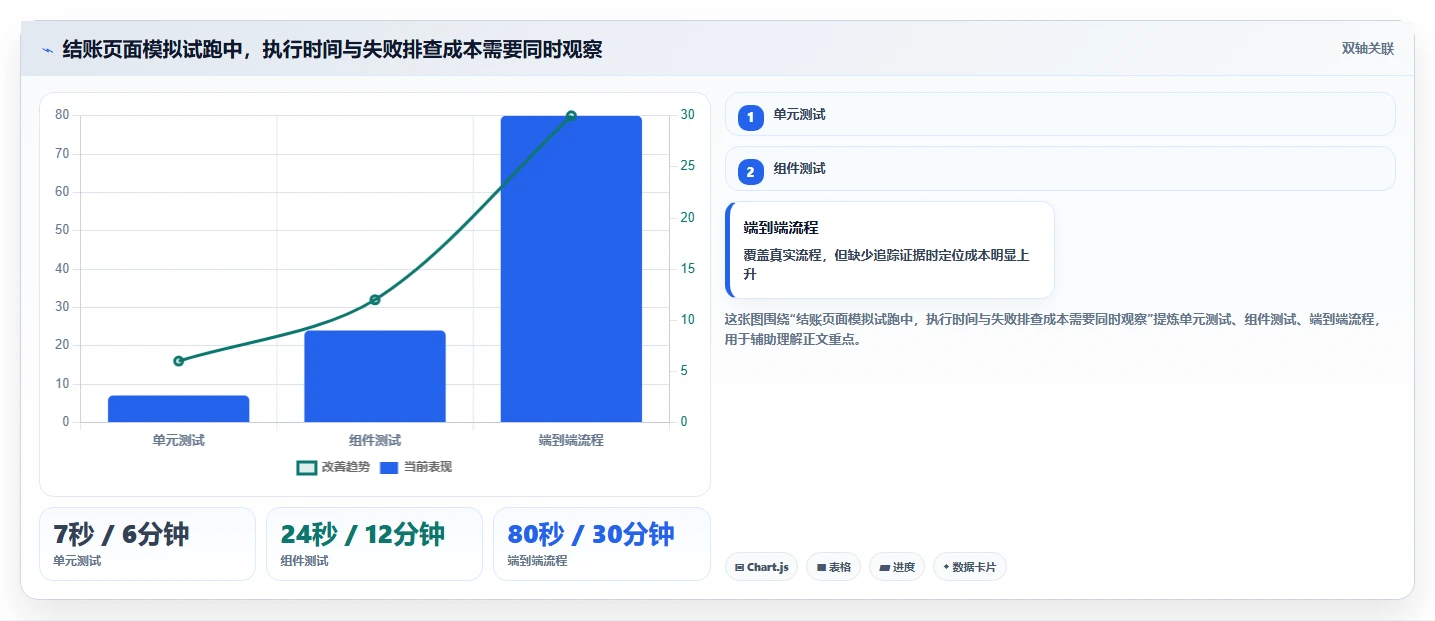Click the 组件测试 bar in the chart
The image size is (1435, 621).
tap(375, 376)
